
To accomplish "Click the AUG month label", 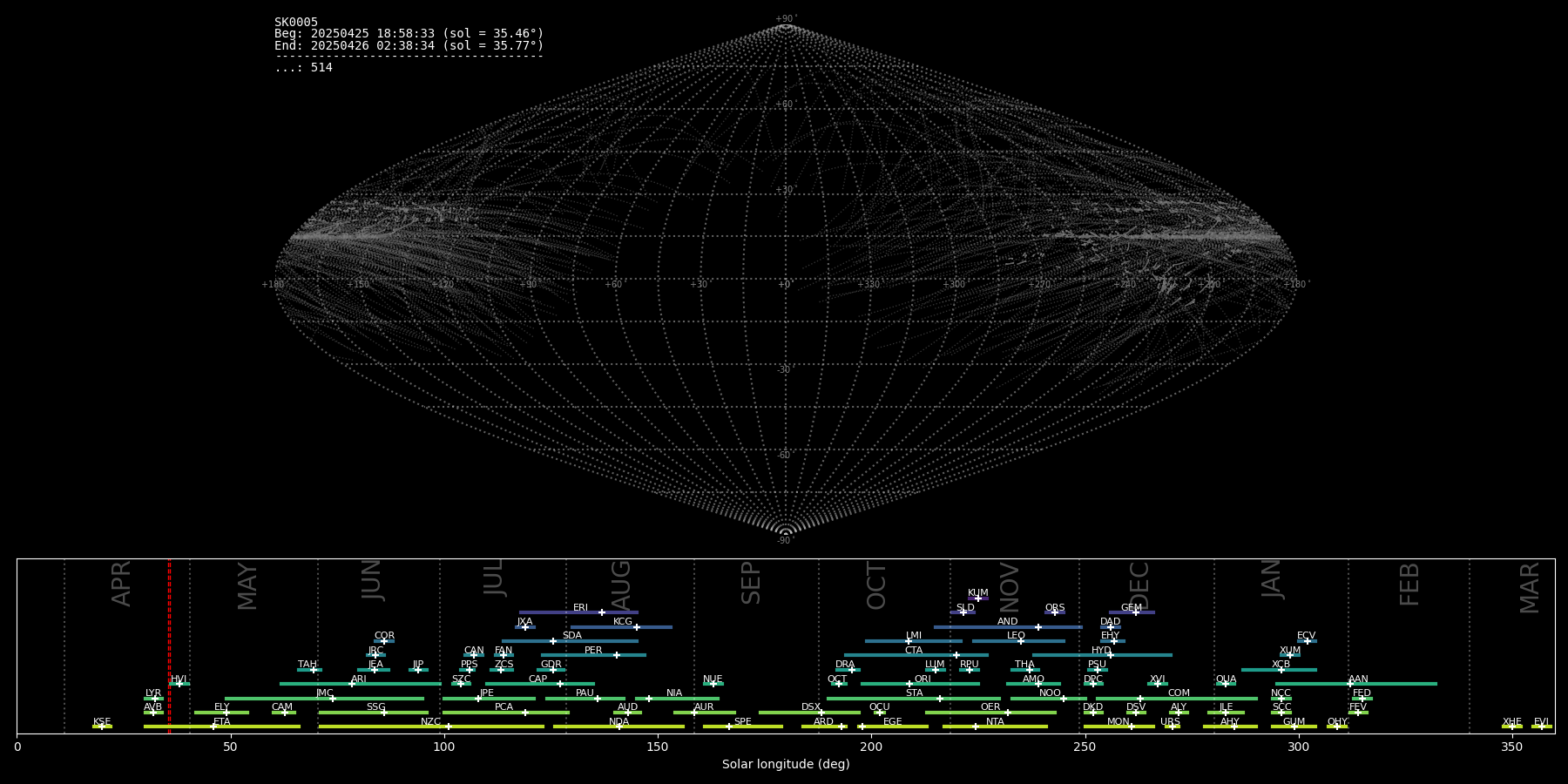I will pos(620,586).
